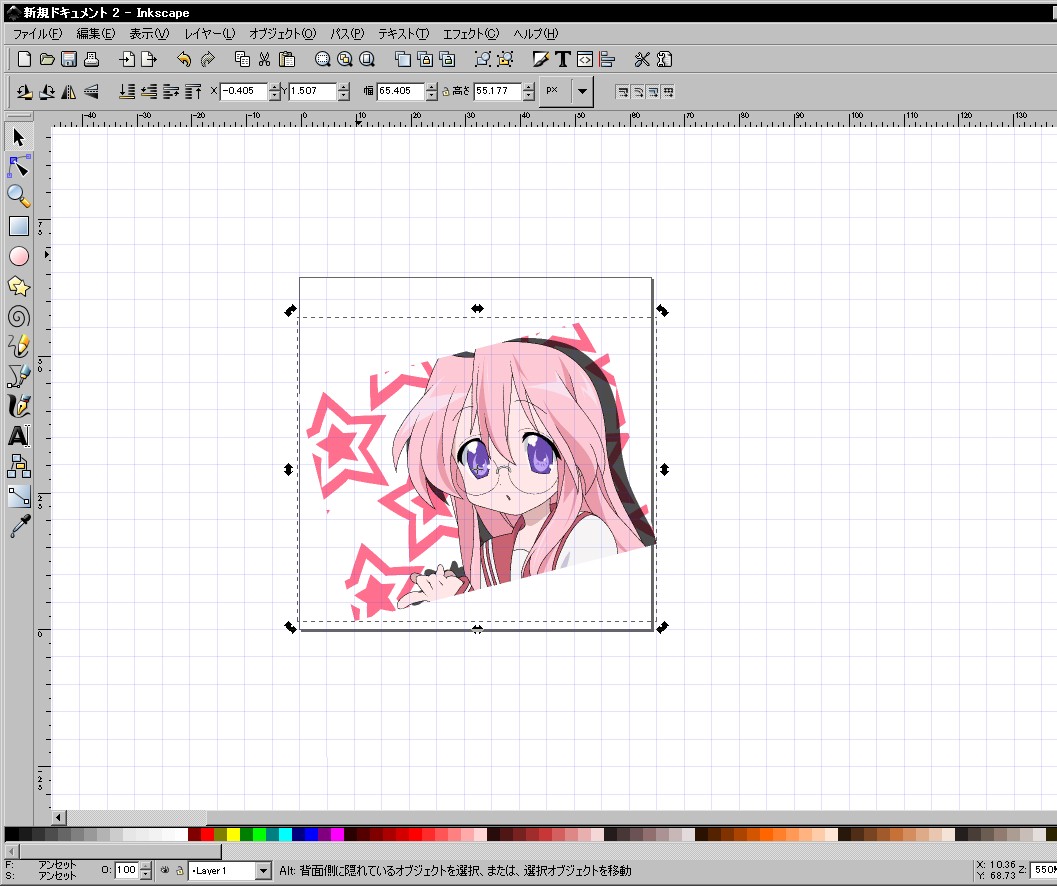
Task: Toggle layer lock in status bar
Action: pos(179,870)
